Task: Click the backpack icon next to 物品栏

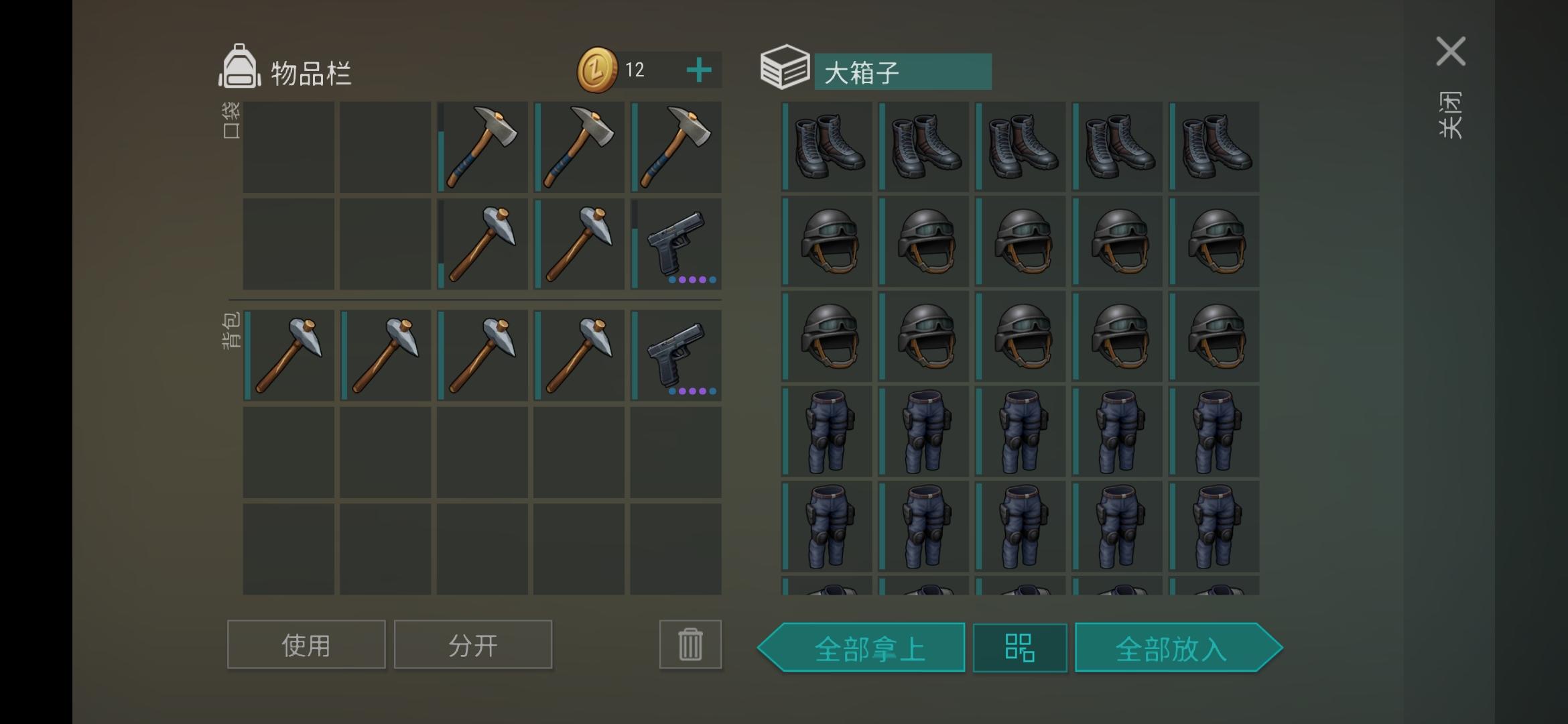Action: pos(239,66)
